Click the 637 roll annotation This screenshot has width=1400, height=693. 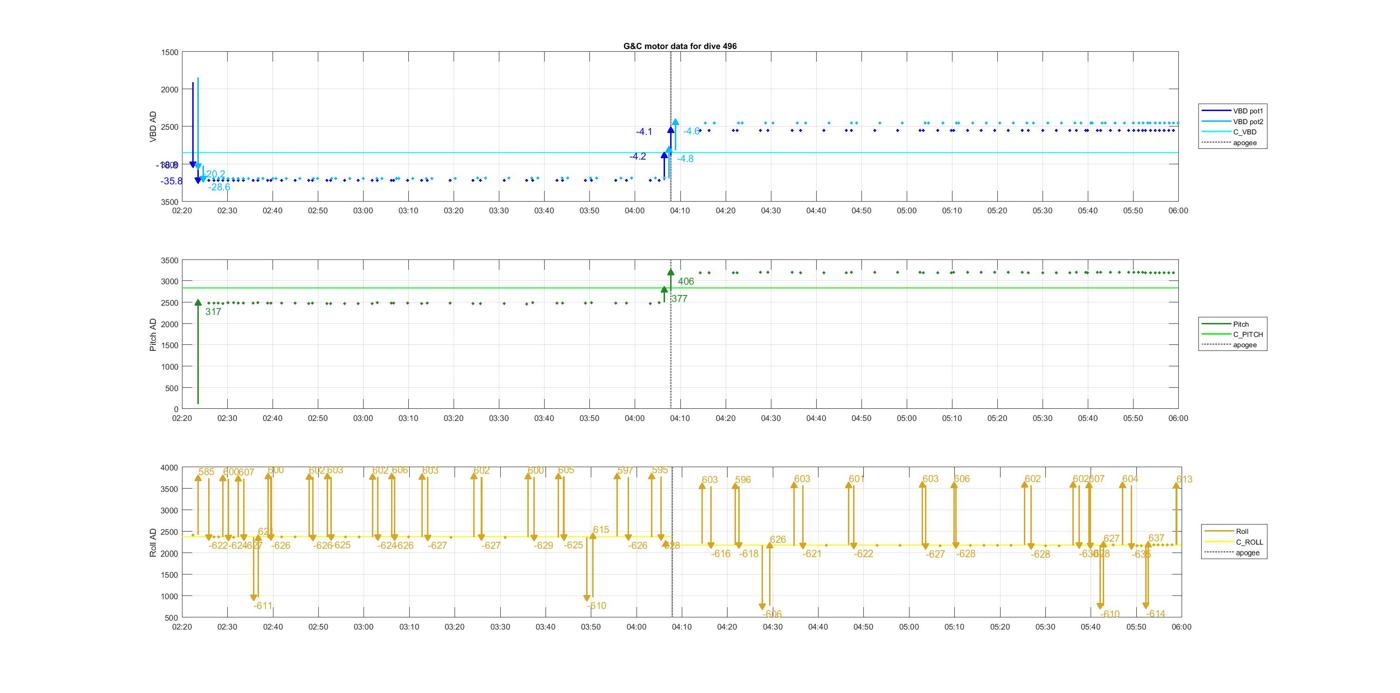[1156, 538]
